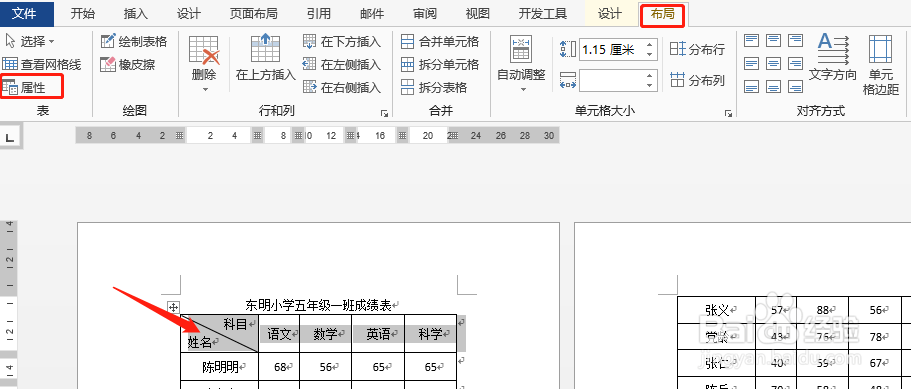Toggle 查看网格线 gridlines view
This screenshot has width=911, height=389.
click(x=41, y=64)
